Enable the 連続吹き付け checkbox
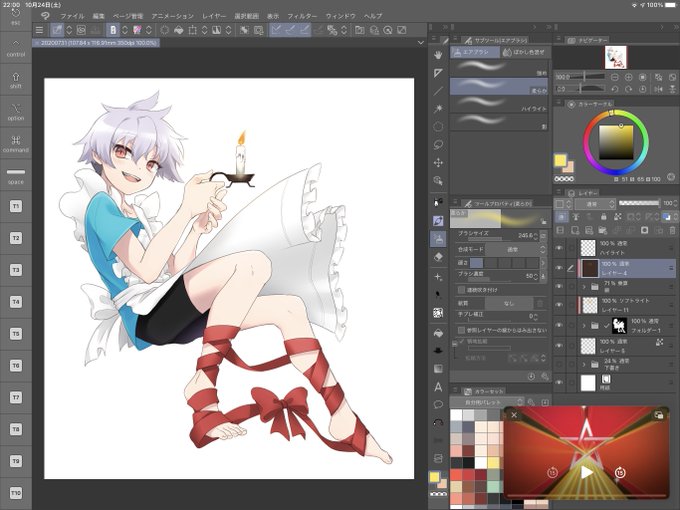Screen dimensions: 680x510 (x=461, y=289)
